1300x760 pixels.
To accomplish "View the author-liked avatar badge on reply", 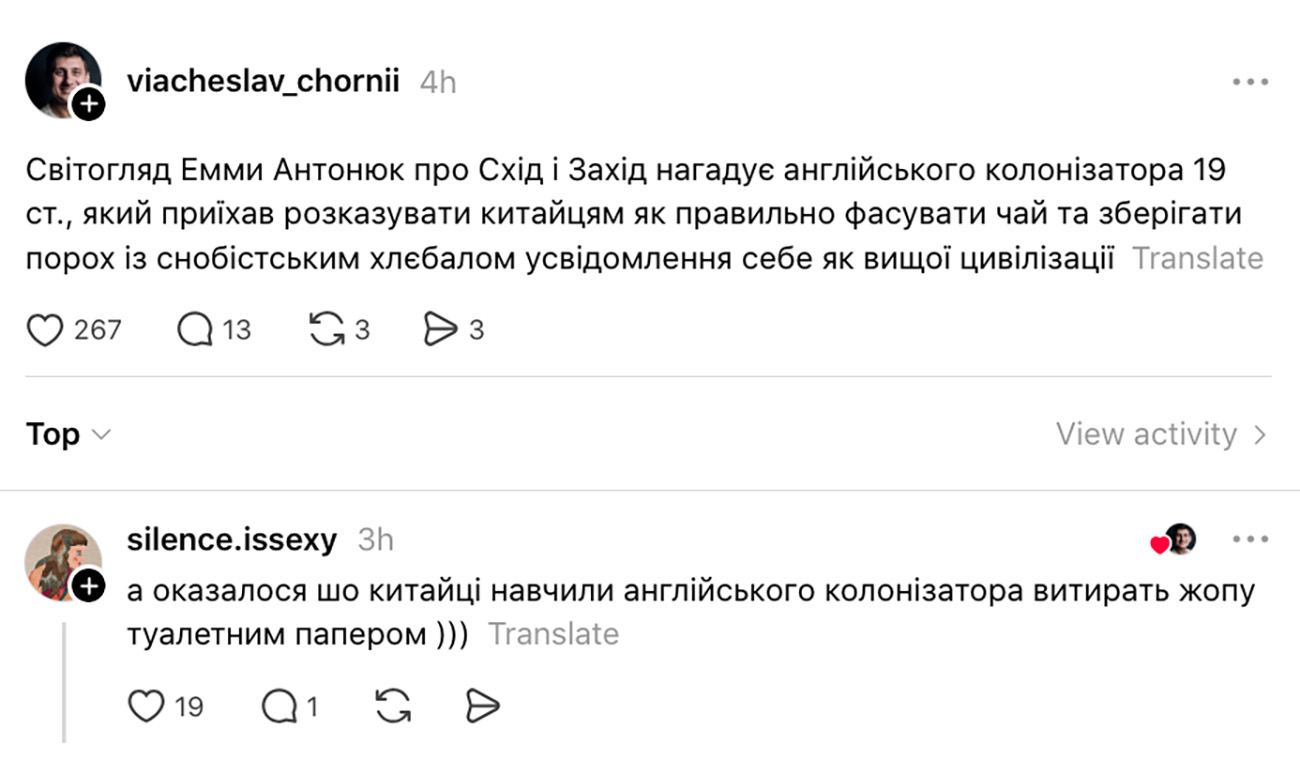I will click(1175, 540).
